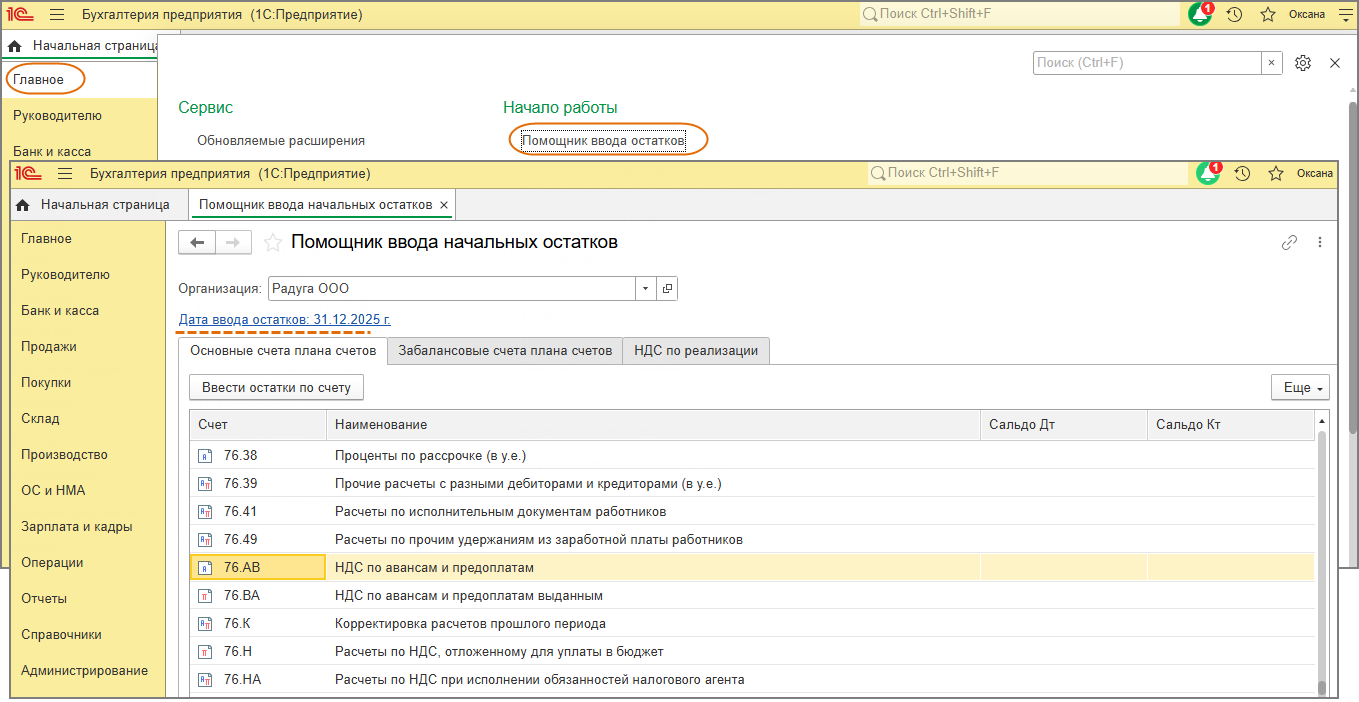Screen dimensions: 1359x702
Task: Close Помощник ввода начальных остатков tab
Action: click(444, 205)
